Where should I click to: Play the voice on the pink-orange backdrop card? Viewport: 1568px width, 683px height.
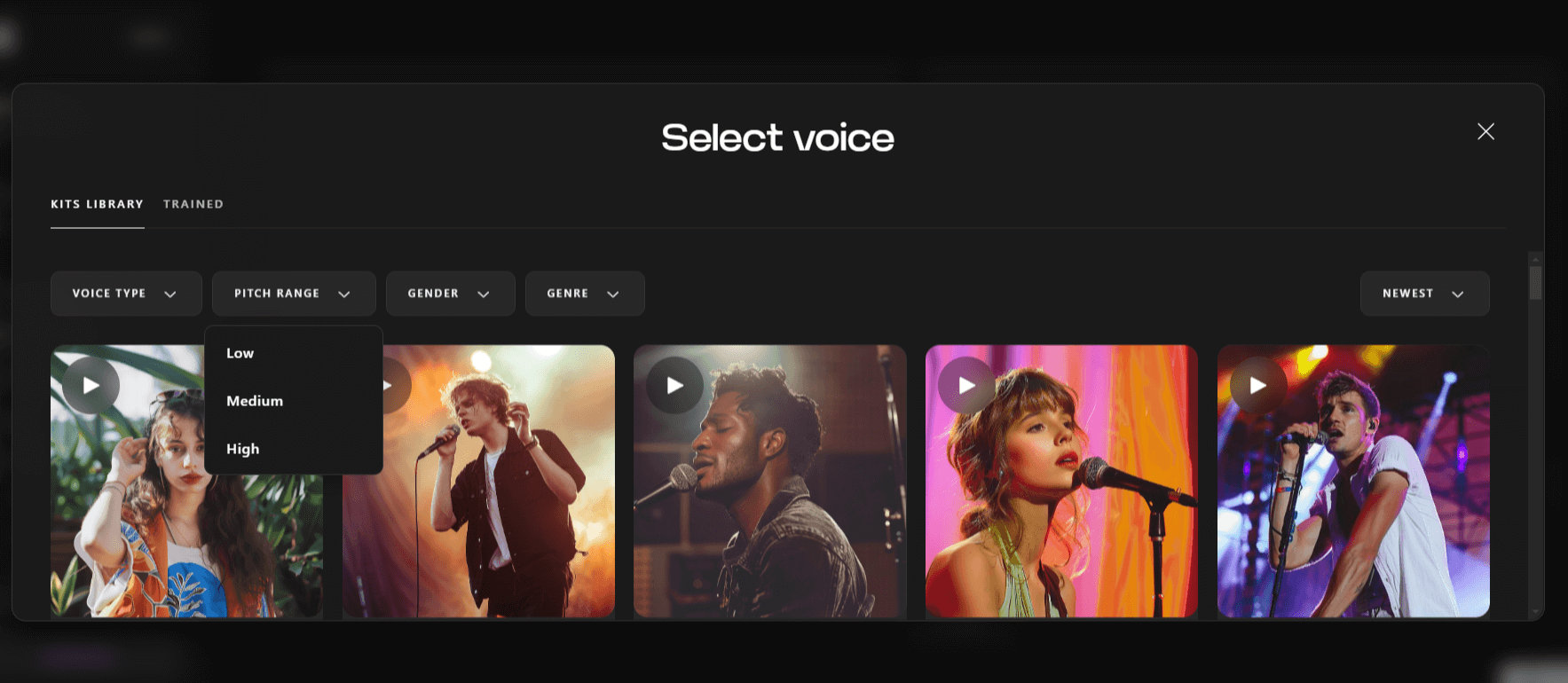[966, 386]
